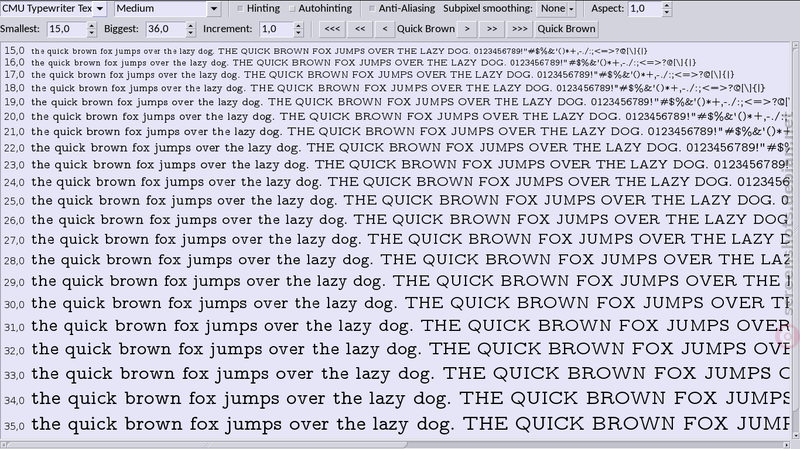The height and width of the screenshot is (449, 800).
Task: Click the 23,0 size sample row
Action: click(x=396, y=165)
